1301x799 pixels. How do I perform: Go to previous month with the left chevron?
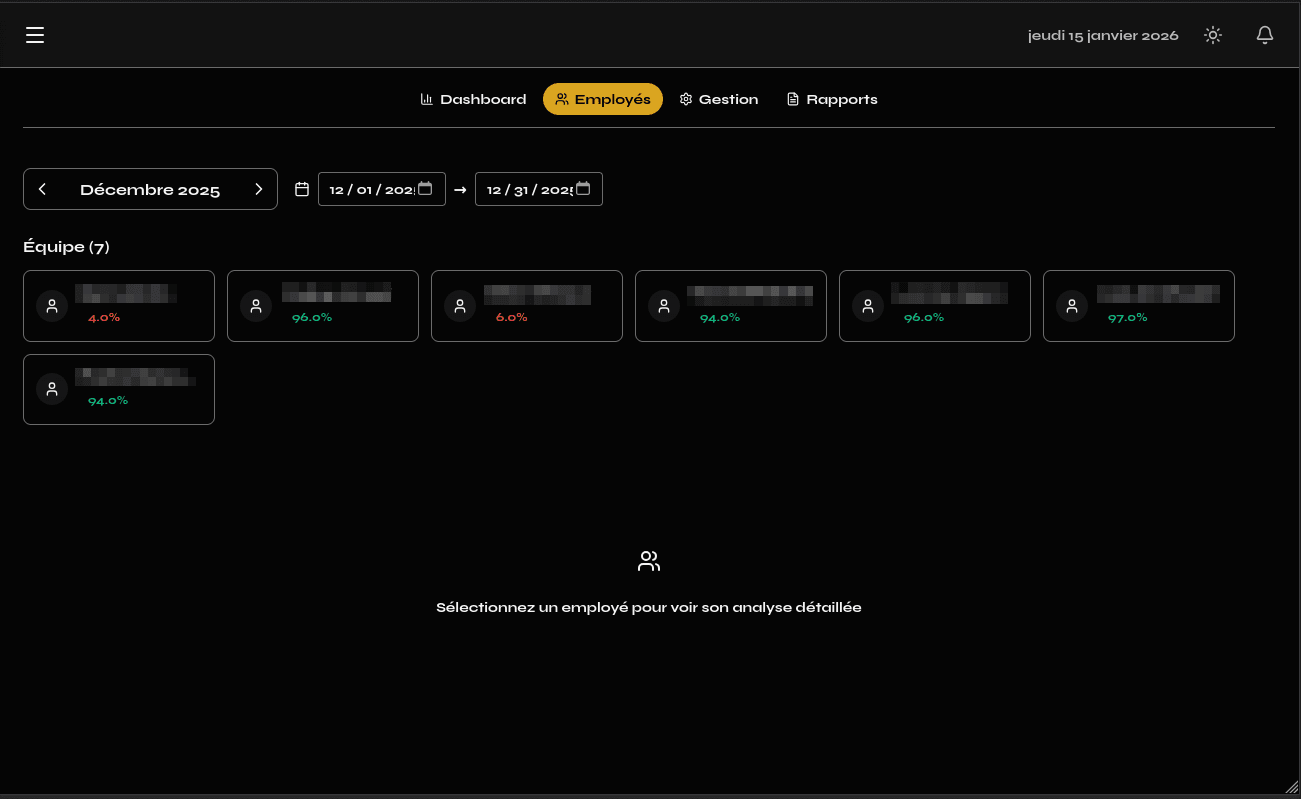42,189
